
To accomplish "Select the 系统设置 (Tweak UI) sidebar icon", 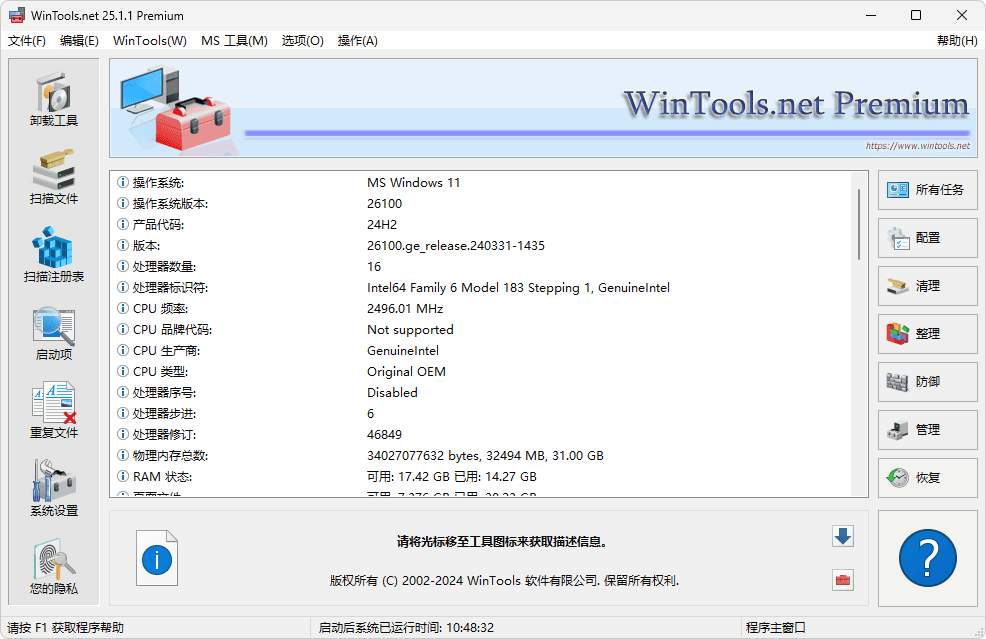I will click(53, 489).
